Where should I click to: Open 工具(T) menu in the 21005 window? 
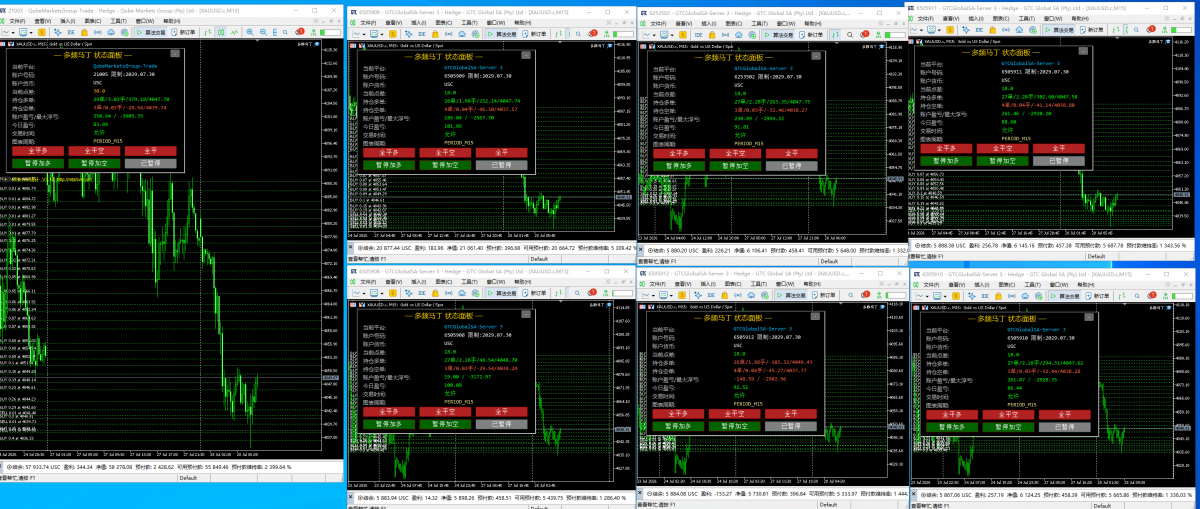pyautogui.click(x=119, y=21)
